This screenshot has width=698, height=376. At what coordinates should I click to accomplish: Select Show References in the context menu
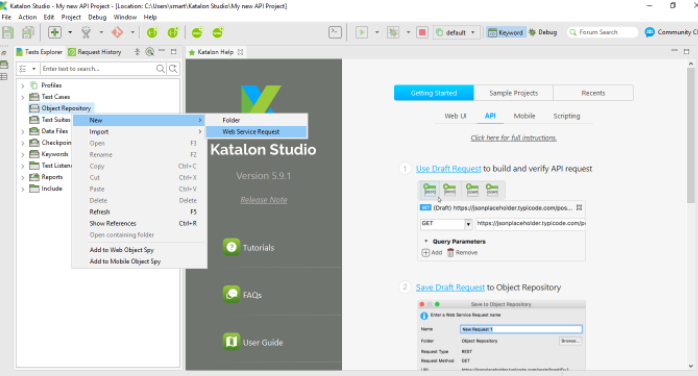click(139, 223)
